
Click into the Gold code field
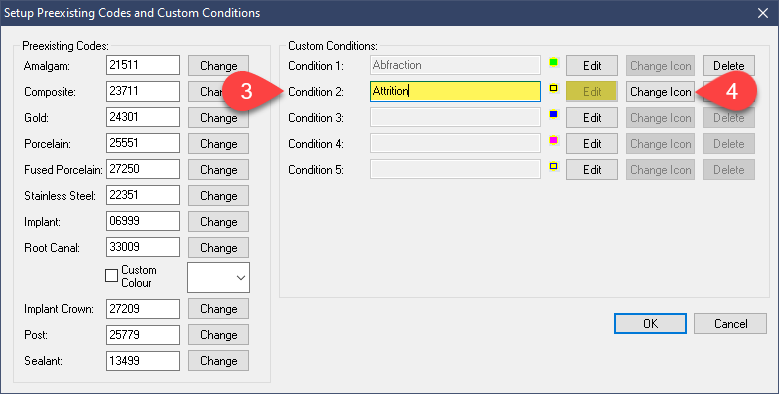point(143,117)
